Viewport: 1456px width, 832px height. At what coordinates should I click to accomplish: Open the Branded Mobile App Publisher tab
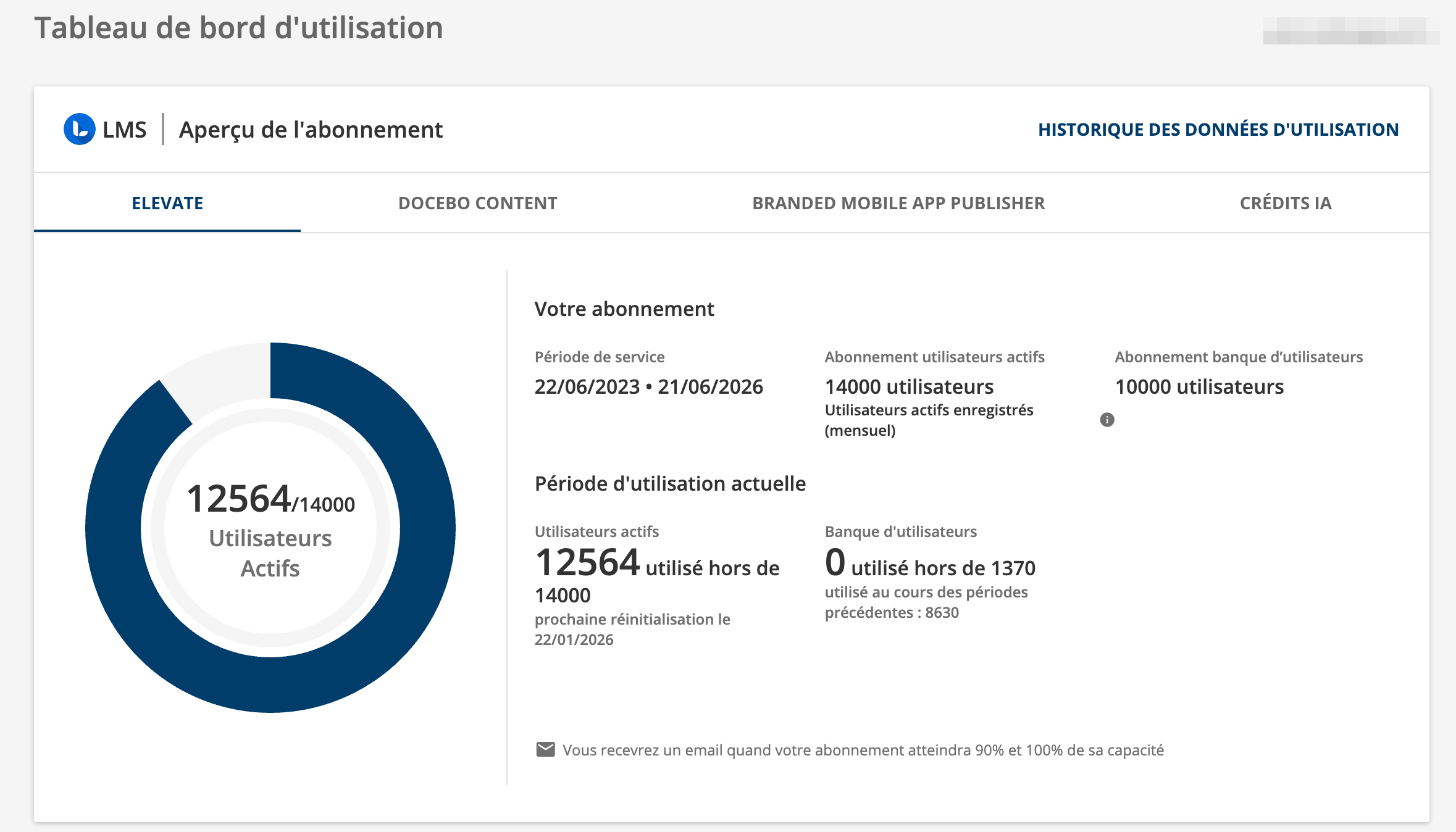point(898,203)
